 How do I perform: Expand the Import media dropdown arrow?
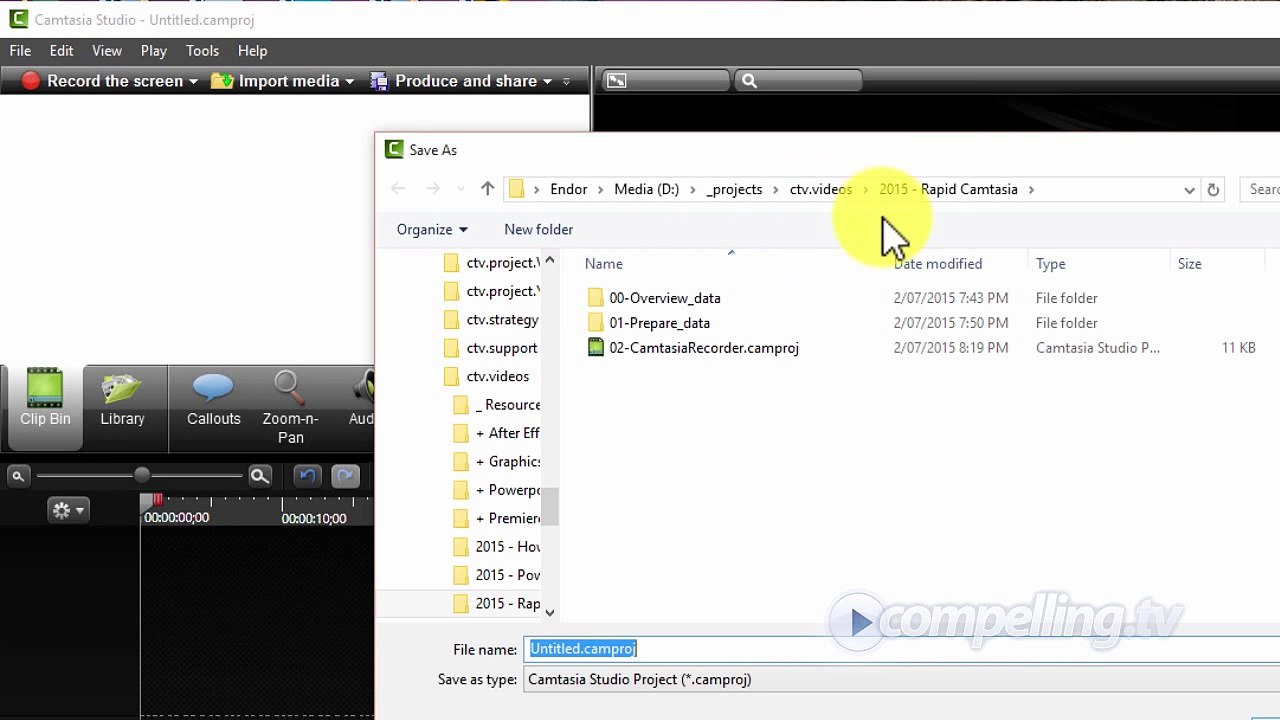(x=349, y=82)
